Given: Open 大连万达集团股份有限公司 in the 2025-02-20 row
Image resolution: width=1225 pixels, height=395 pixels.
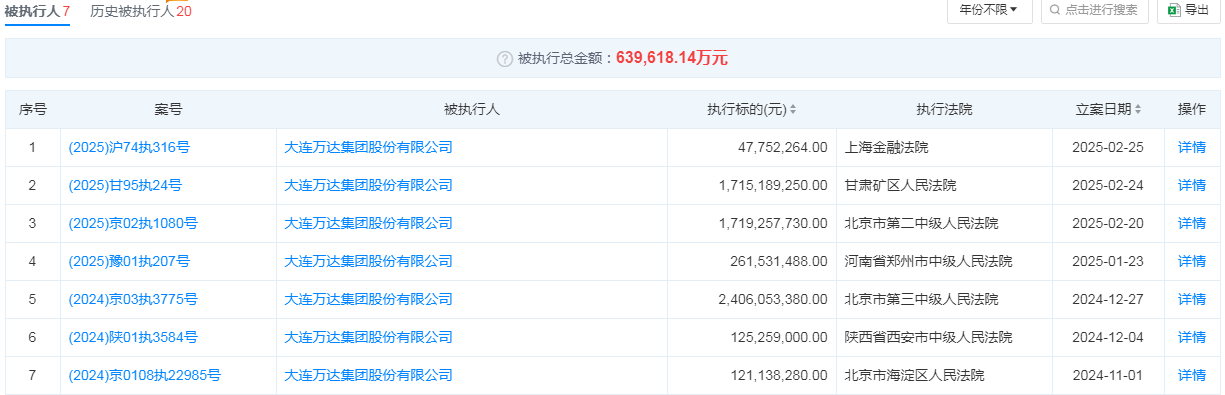Looking at the screenshot, I should tap(369, 223).
